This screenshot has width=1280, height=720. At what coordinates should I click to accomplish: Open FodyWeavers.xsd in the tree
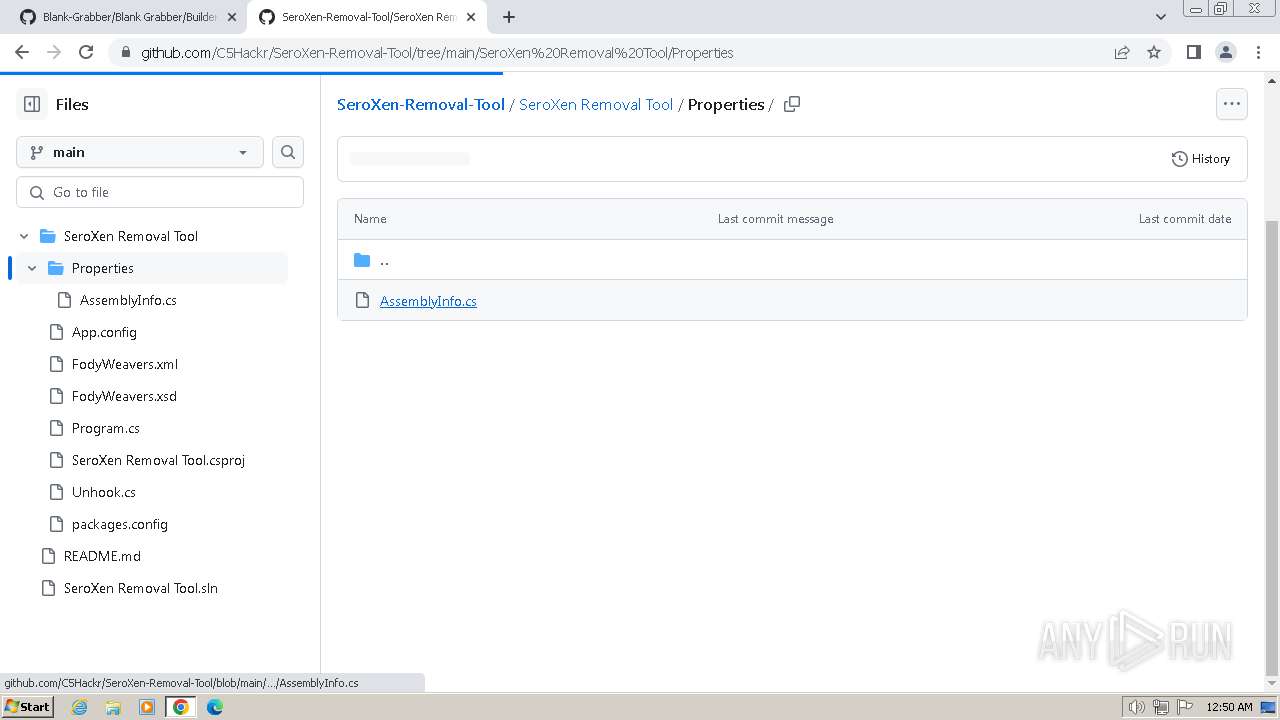pos(124,396)
